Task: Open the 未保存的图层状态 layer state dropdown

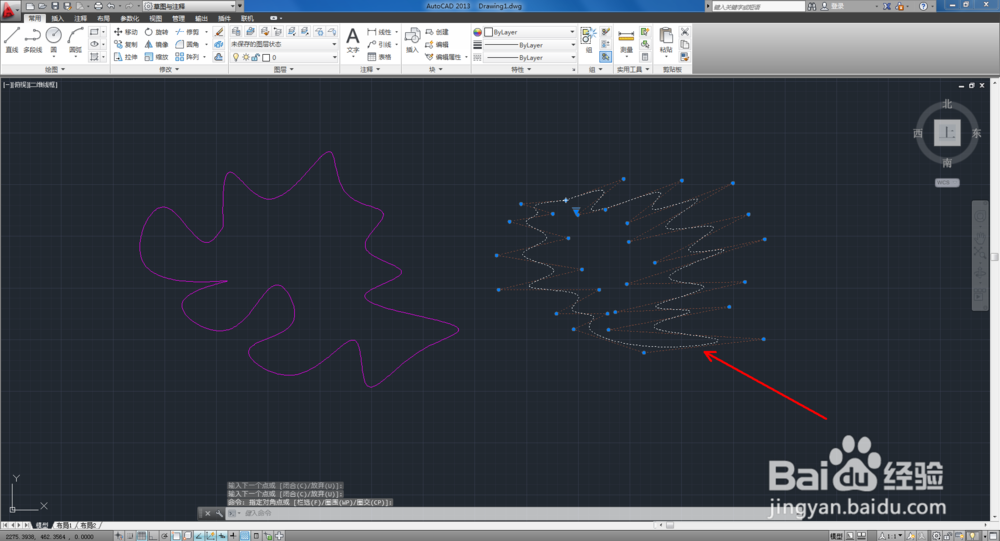Action: point(284,44)
